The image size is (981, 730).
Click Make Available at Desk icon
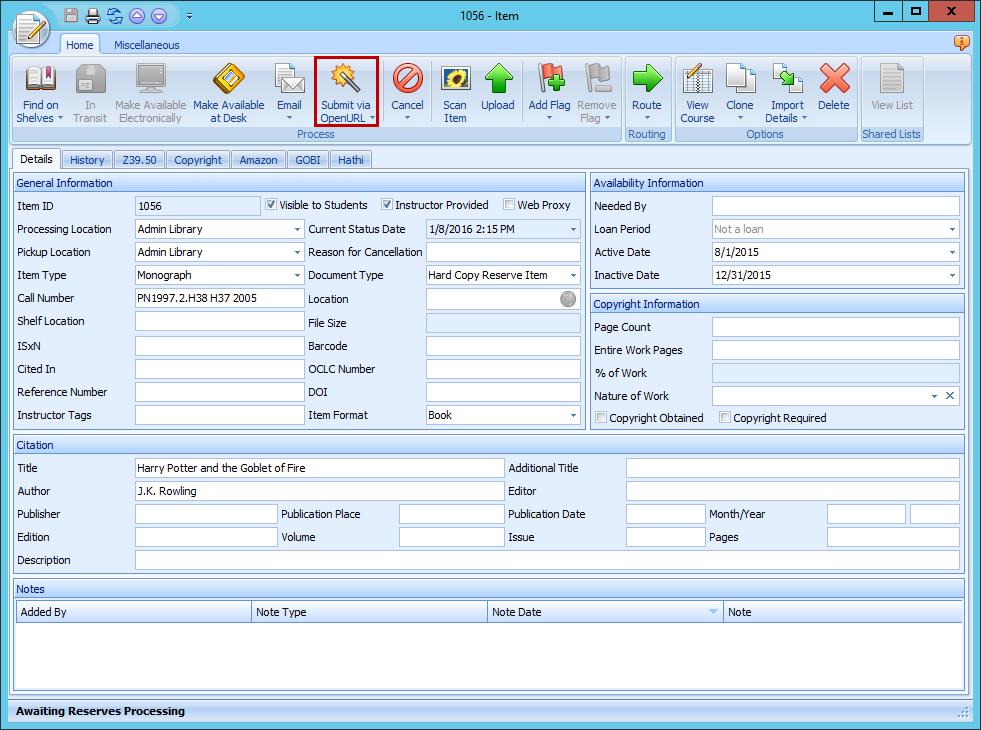coord(228,80)
